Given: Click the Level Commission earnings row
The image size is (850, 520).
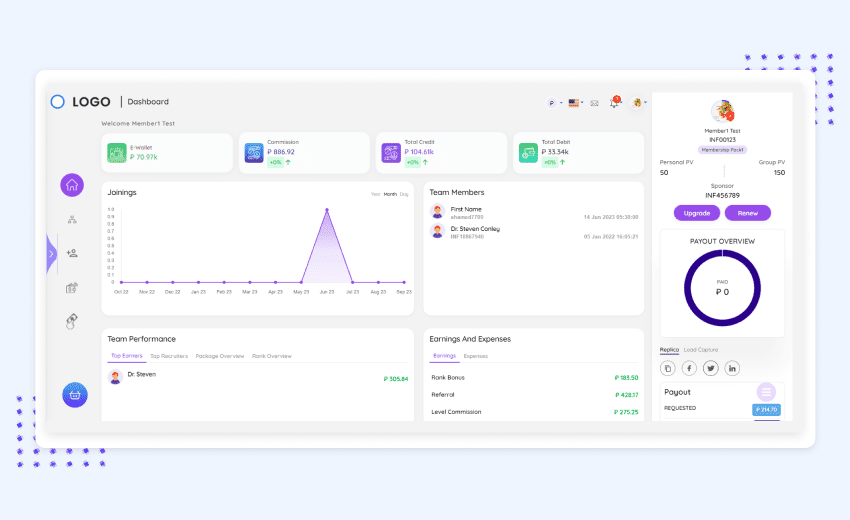Looking at the screenshot, I should 535,412.
